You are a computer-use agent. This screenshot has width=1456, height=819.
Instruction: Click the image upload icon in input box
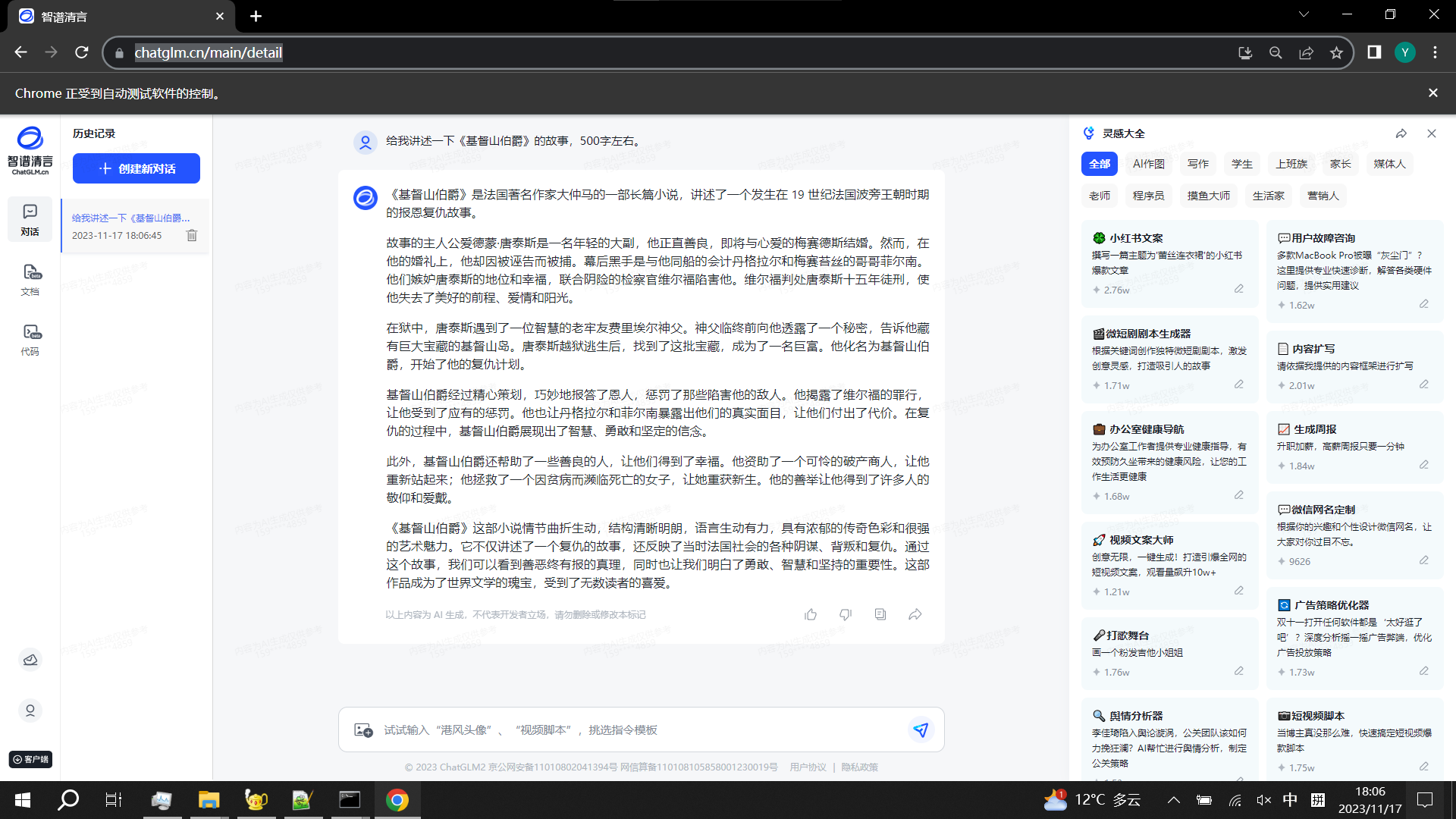pyautogui.click(x=363, y=730)
